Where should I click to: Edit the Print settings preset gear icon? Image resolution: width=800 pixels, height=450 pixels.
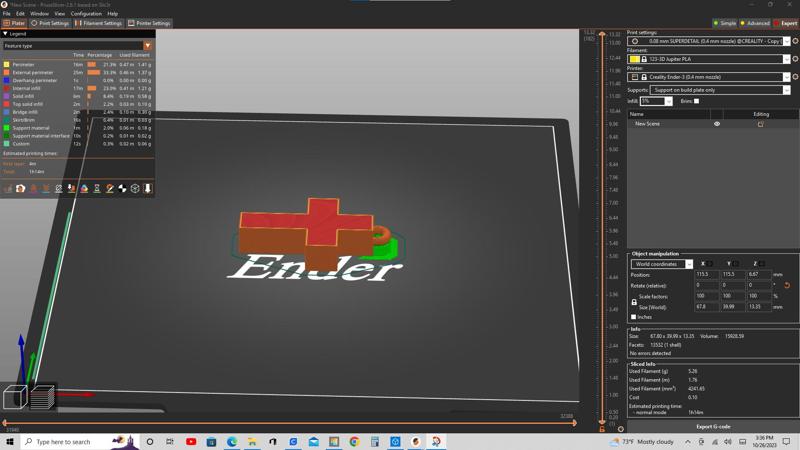tap(795, 41)
